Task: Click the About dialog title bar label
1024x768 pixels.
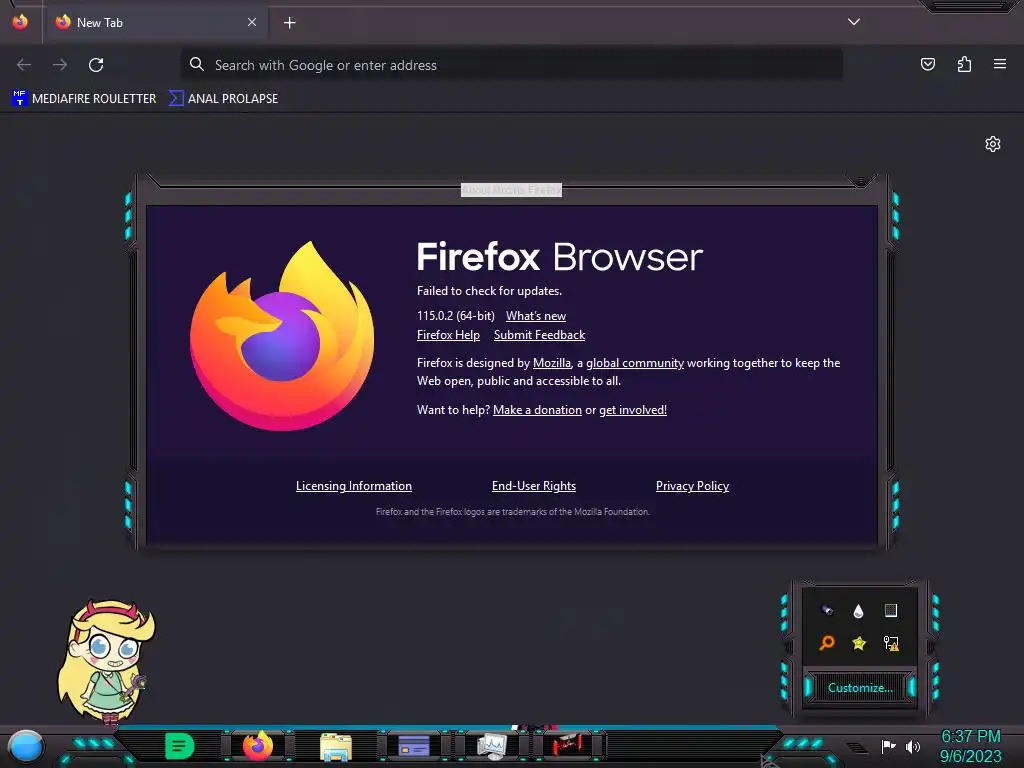Action: [511, 190]
